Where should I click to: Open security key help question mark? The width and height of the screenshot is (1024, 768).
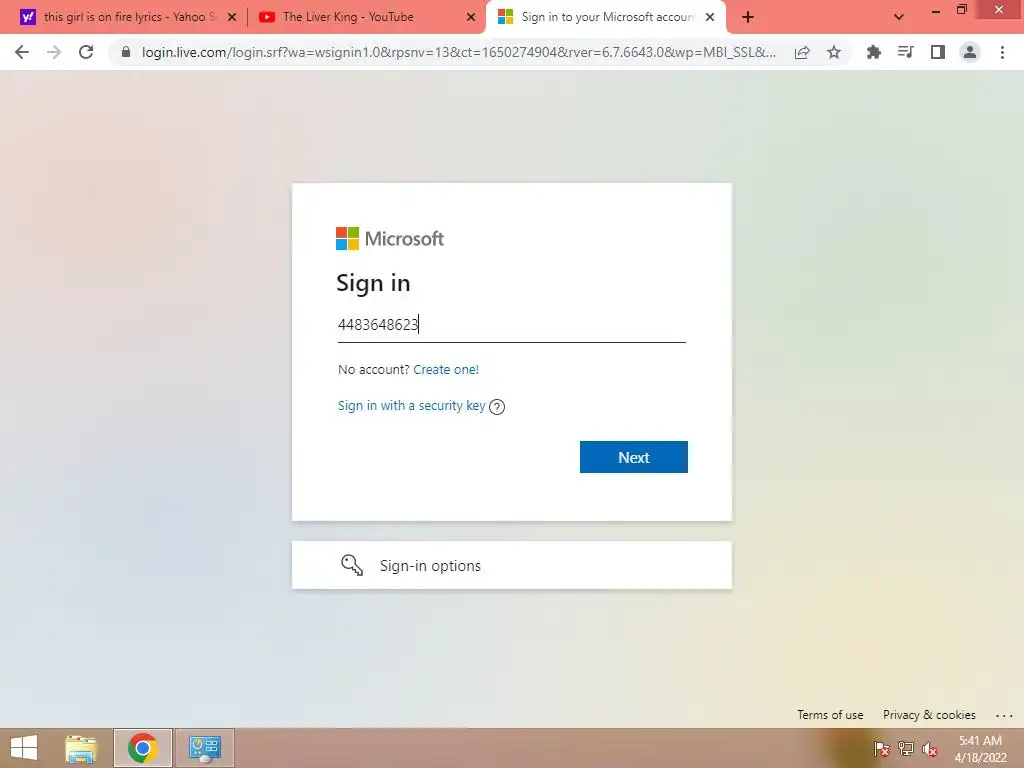497,407
